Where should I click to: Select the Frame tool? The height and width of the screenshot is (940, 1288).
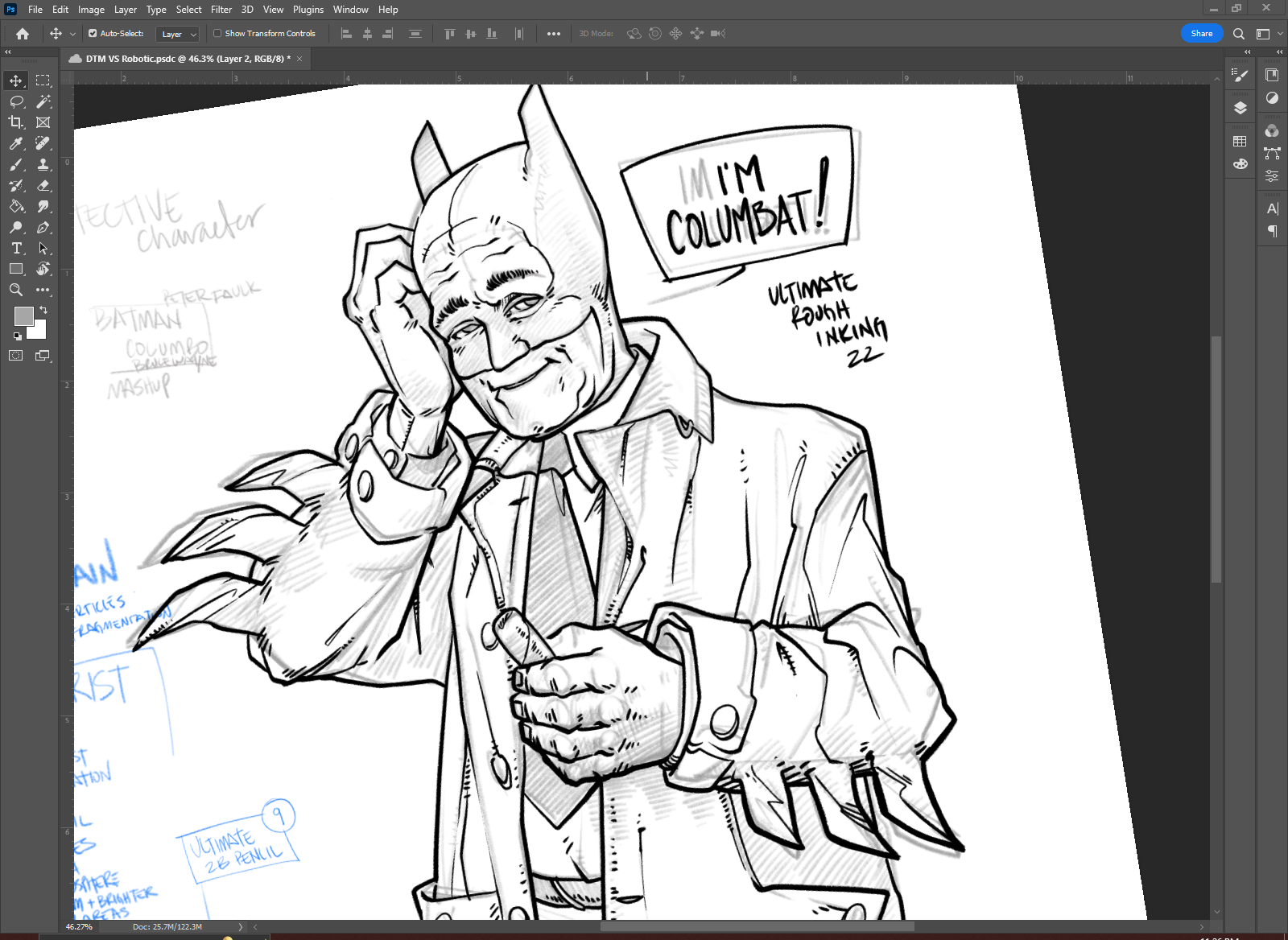pos(43,122)
